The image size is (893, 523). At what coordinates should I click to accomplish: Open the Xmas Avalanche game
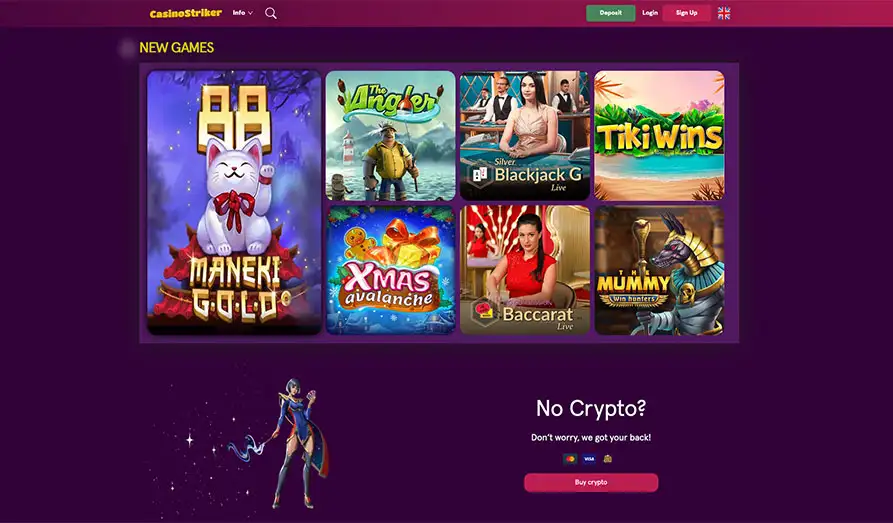391,270
